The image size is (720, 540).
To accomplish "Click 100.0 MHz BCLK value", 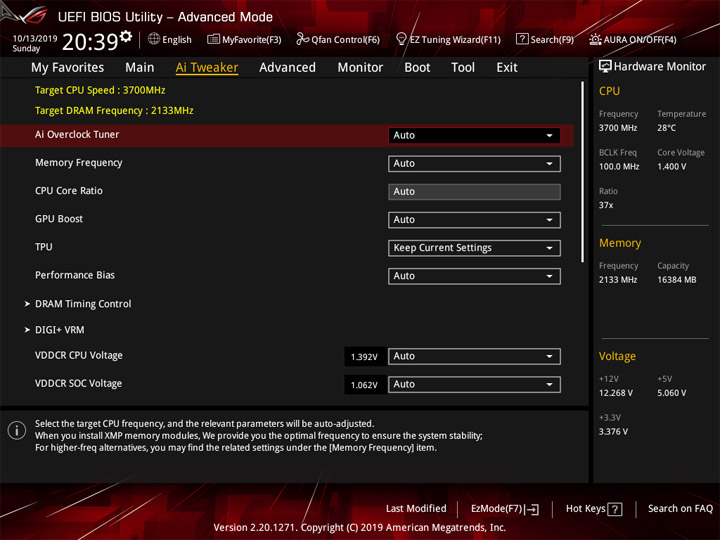I will (619, 167).
